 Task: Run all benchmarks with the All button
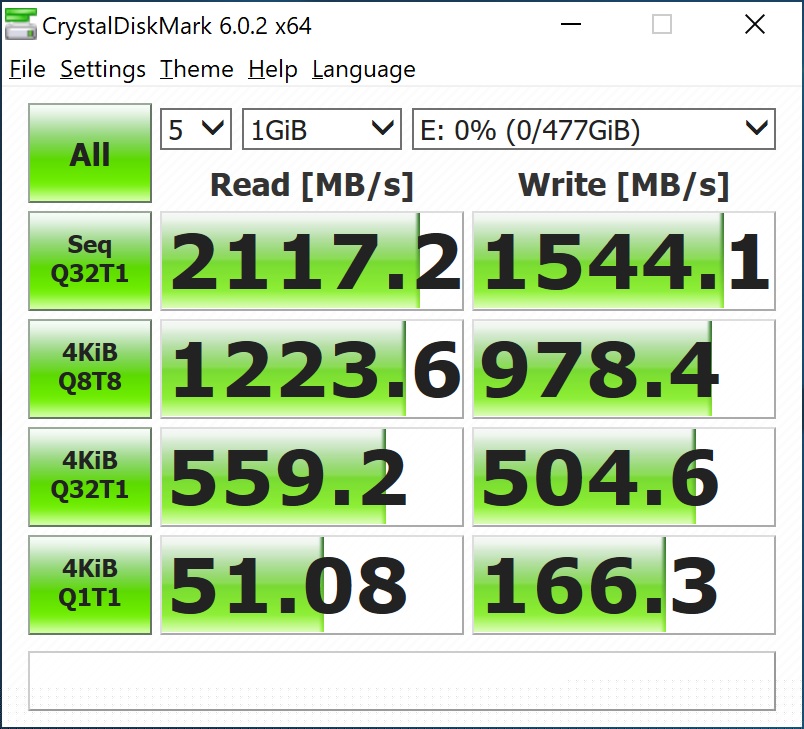point(90,153)
